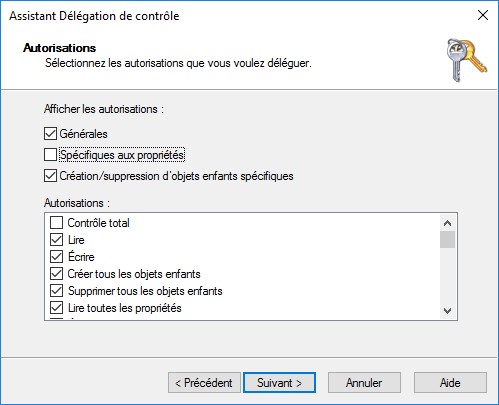Uncheck Création/suppression d'objets enfants spécifiques
This screenshot has height=405, width=499.
tap(50, 176)
